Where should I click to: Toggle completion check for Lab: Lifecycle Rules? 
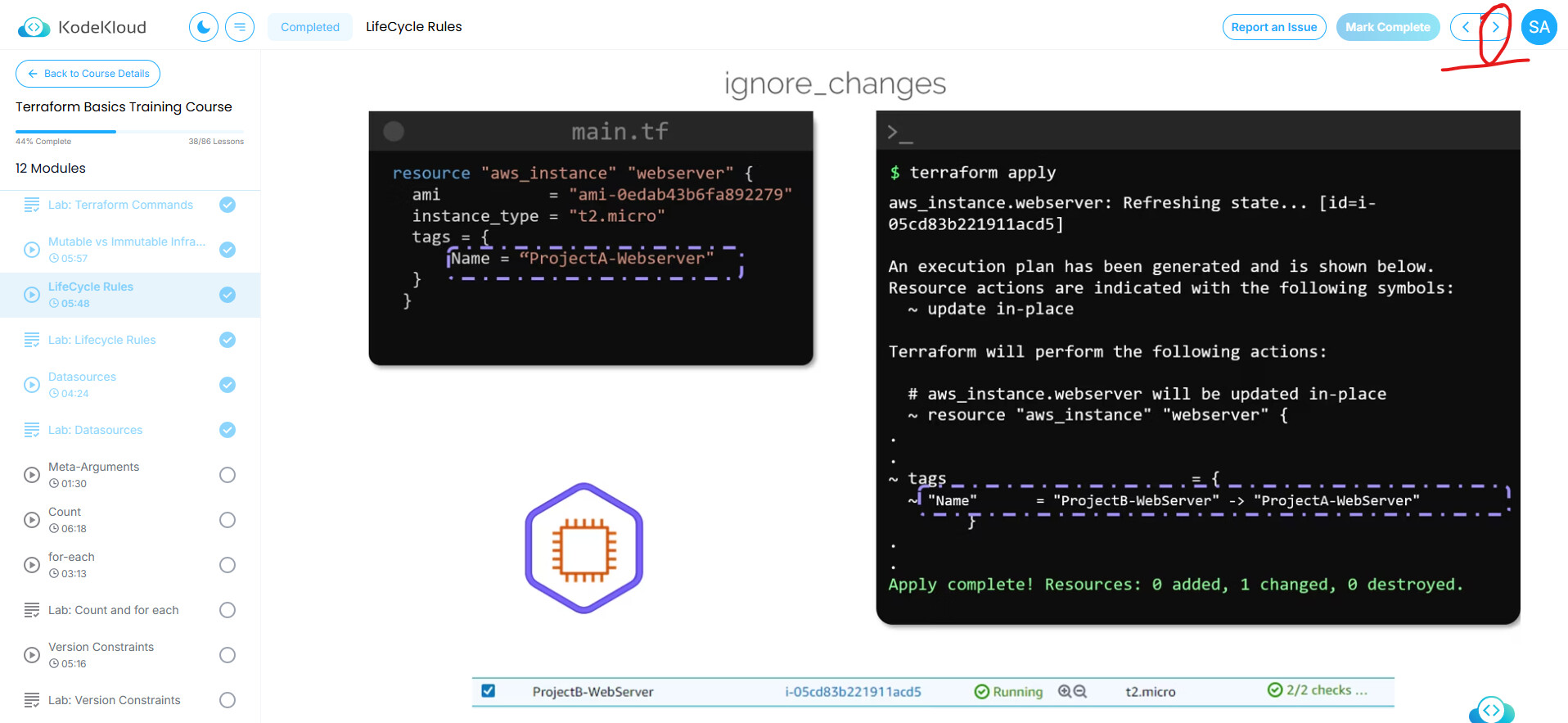tap(228, 340)
